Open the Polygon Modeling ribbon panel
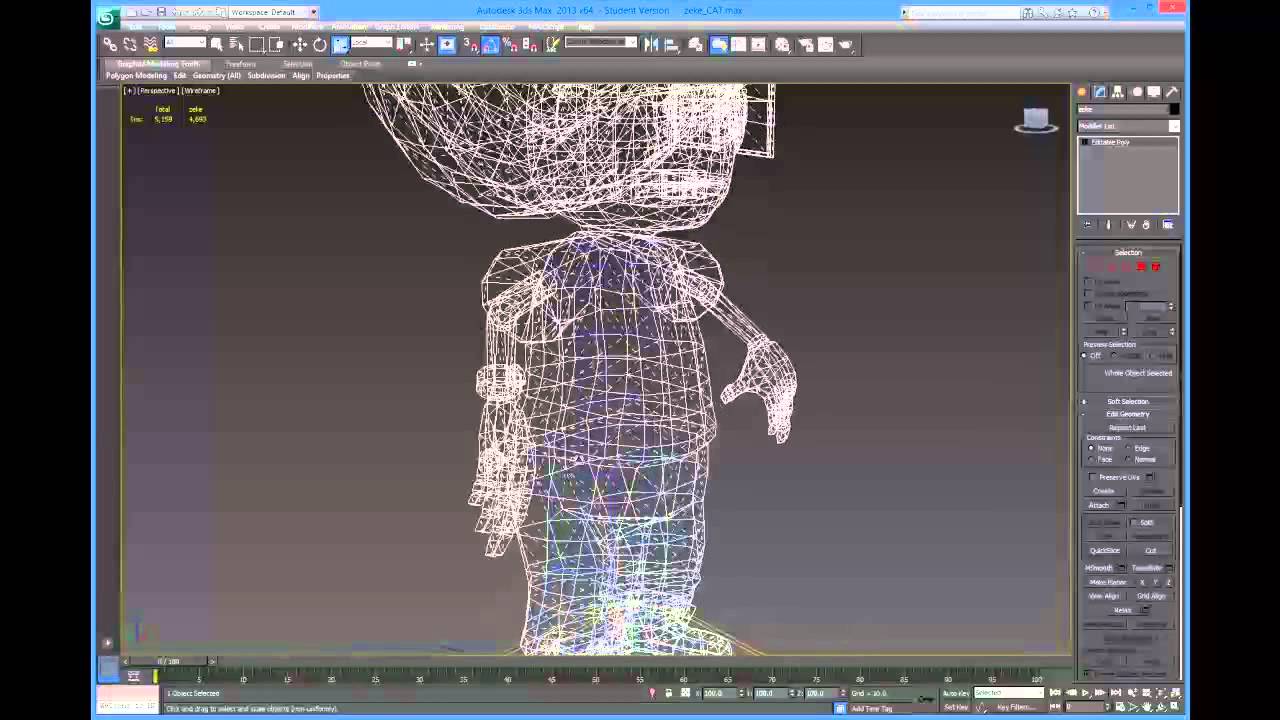This screenshot has height=720, width=1280. pos(137,76)
